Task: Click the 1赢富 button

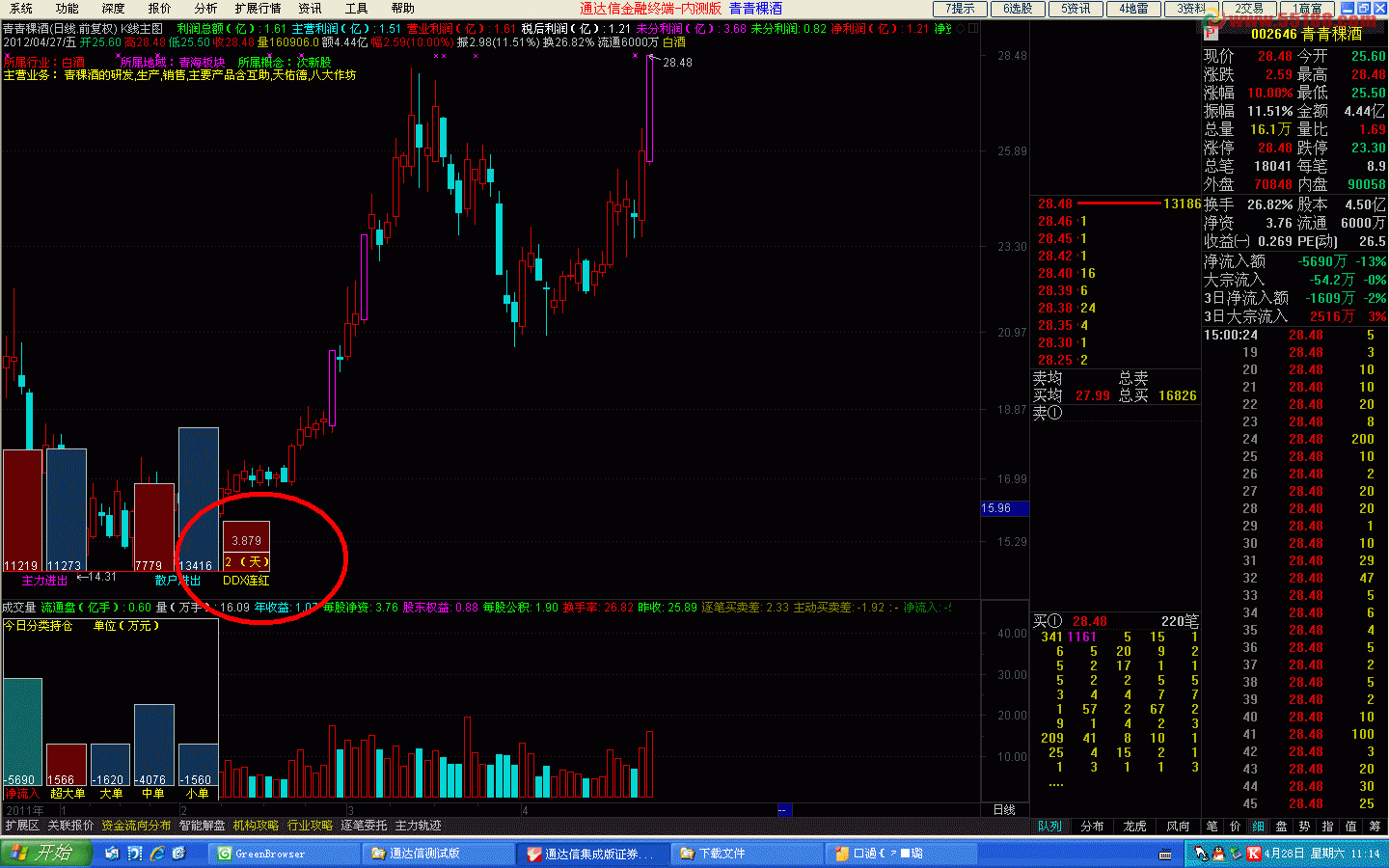Action: (1307, 8)
